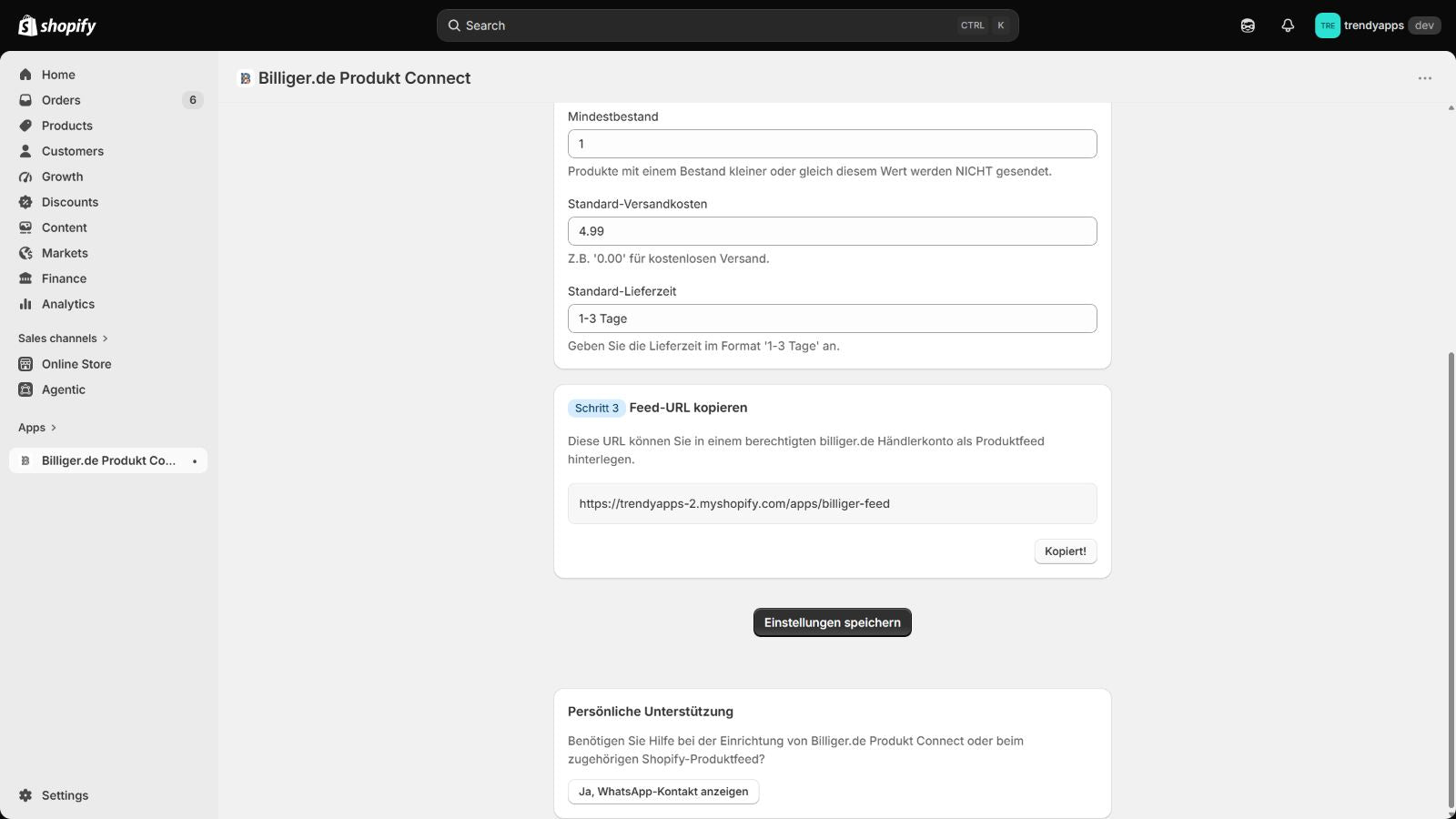Open the Shopify Sidekick assistant icon
1456x819 pixels.
coord(1248,25)
